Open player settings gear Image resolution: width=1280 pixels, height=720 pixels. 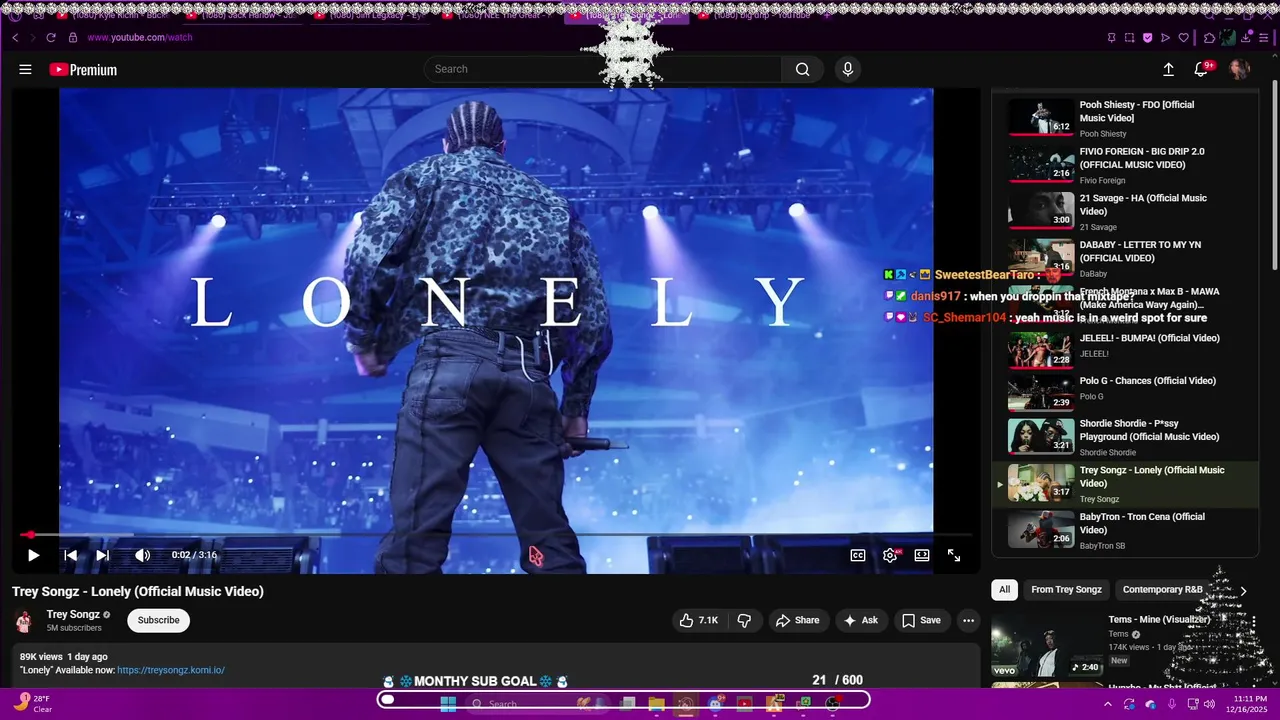point(890,555)
